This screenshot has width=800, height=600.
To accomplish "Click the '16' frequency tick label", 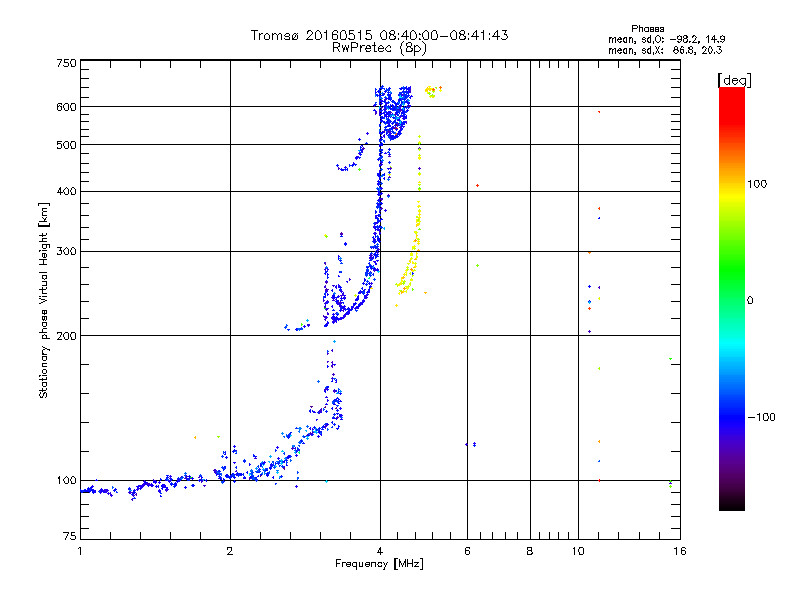I will pyautogui.click(x=680, y=551).
